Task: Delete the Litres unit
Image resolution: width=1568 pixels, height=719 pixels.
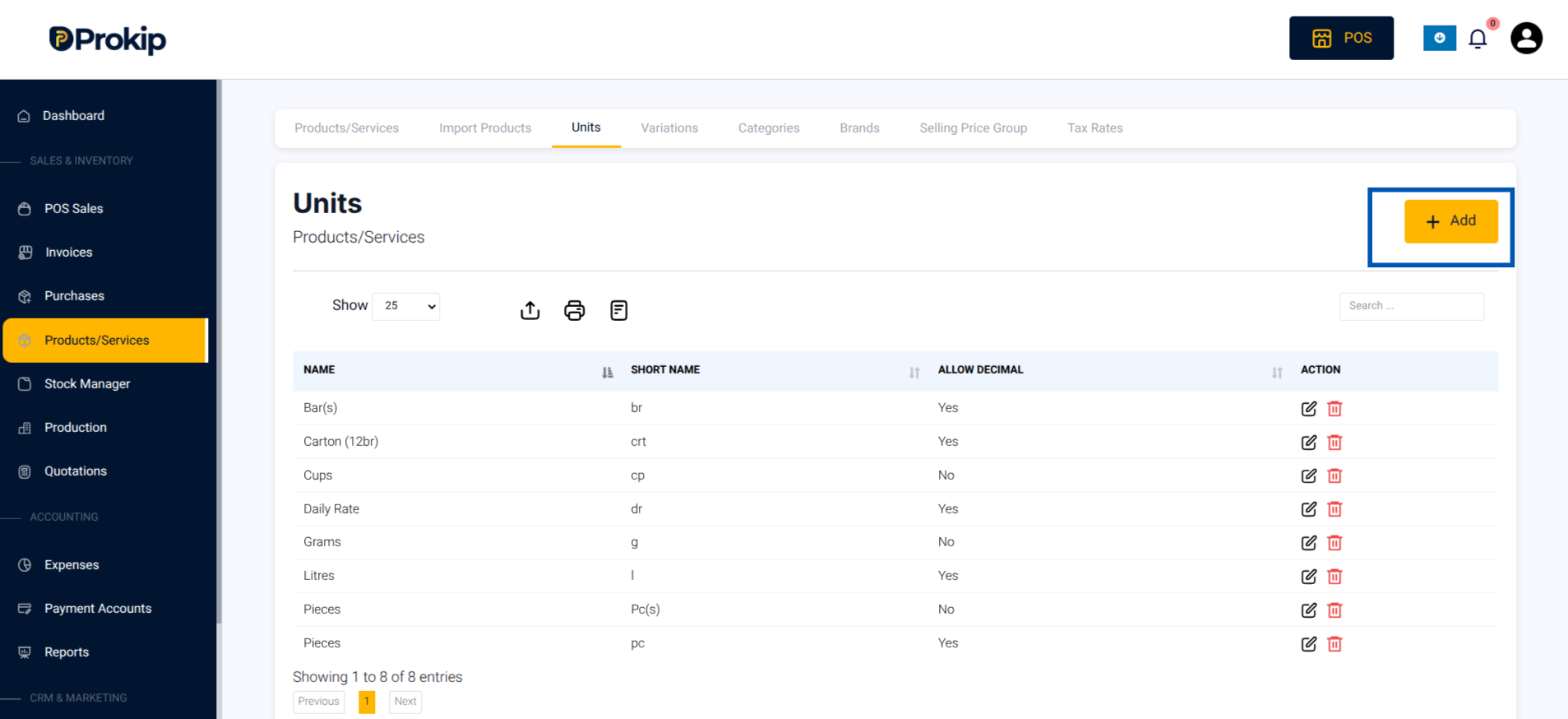Action: [1334, 577]
